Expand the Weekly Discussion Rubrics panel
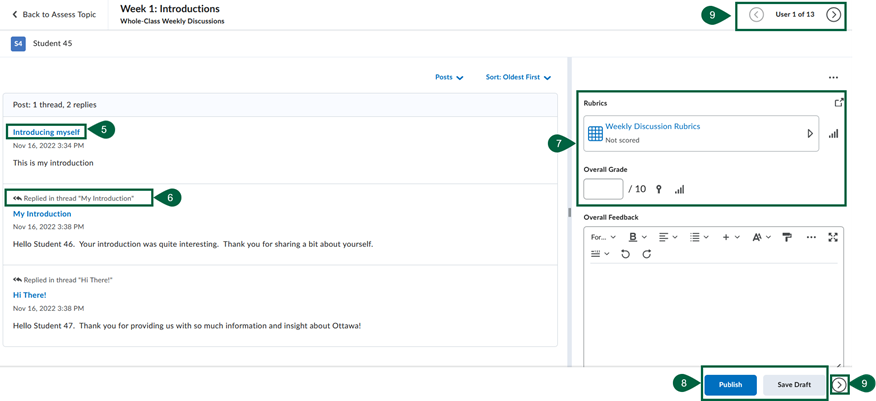876x401 pixels. 810,133
